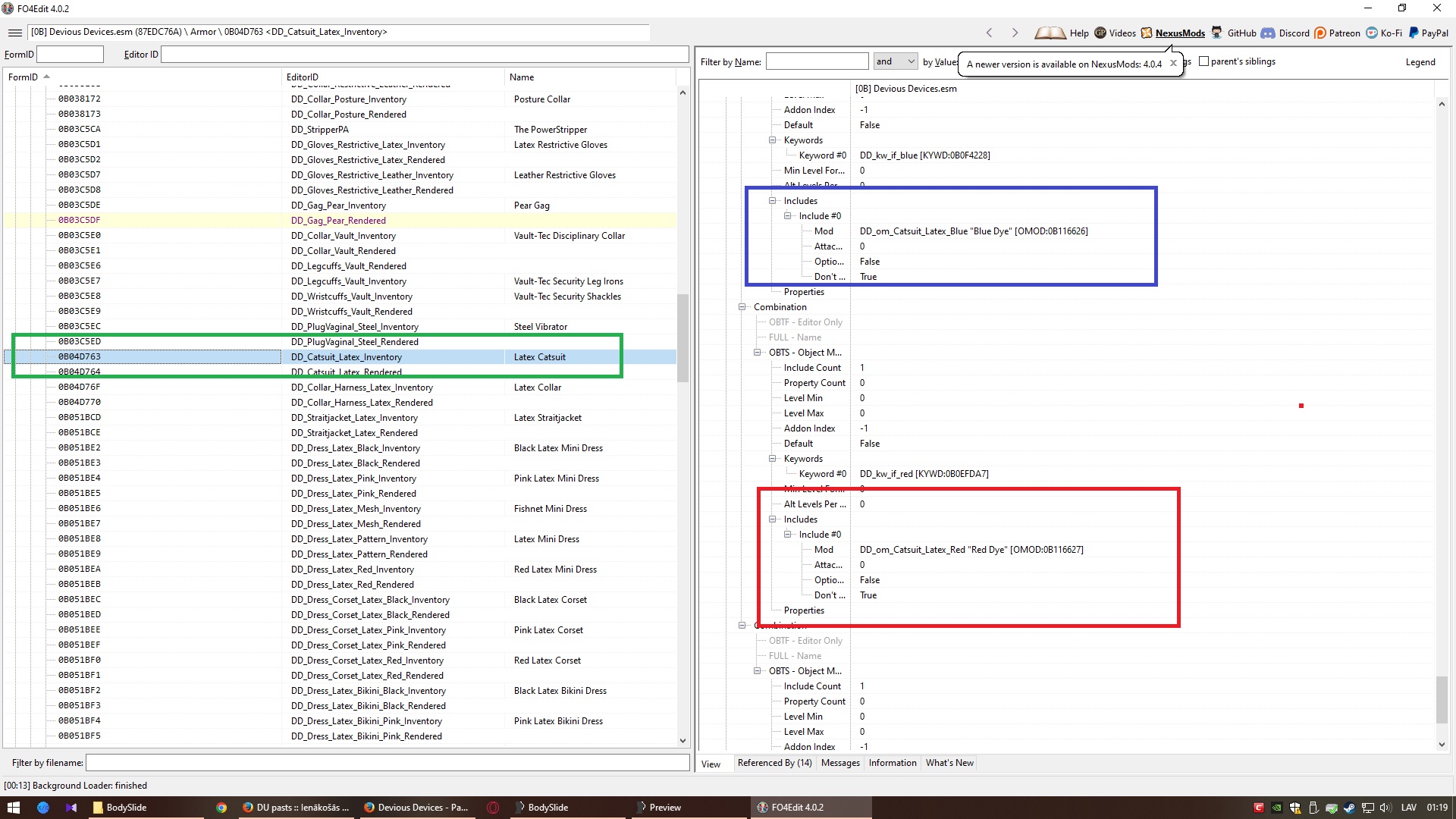The height and width of the screenshot is (819, 1456).
Task: Open the Patreon link
Action: pyautogui.click(x=1338, y=33)
